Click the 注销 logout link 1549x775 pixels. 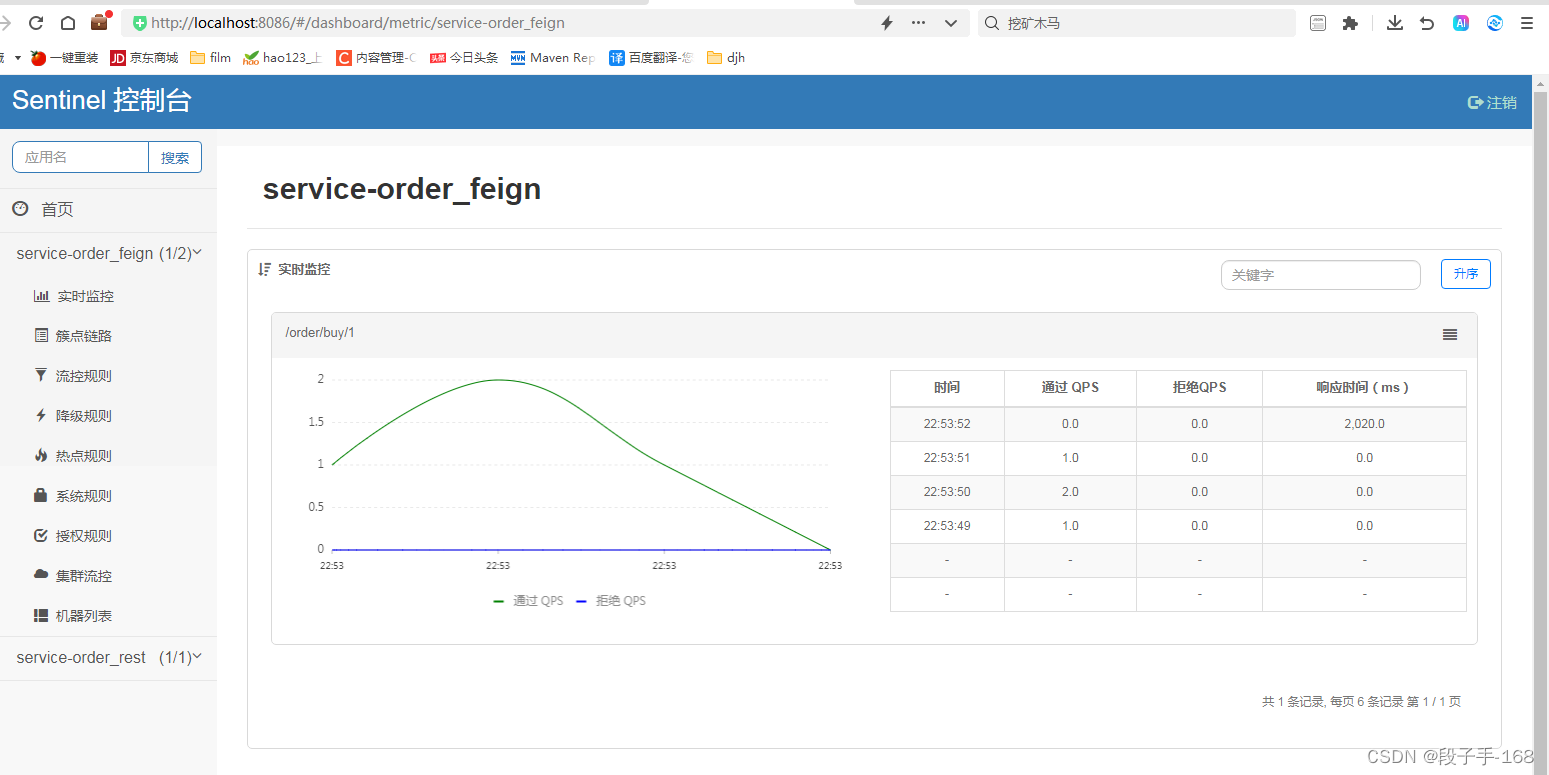1492,102
